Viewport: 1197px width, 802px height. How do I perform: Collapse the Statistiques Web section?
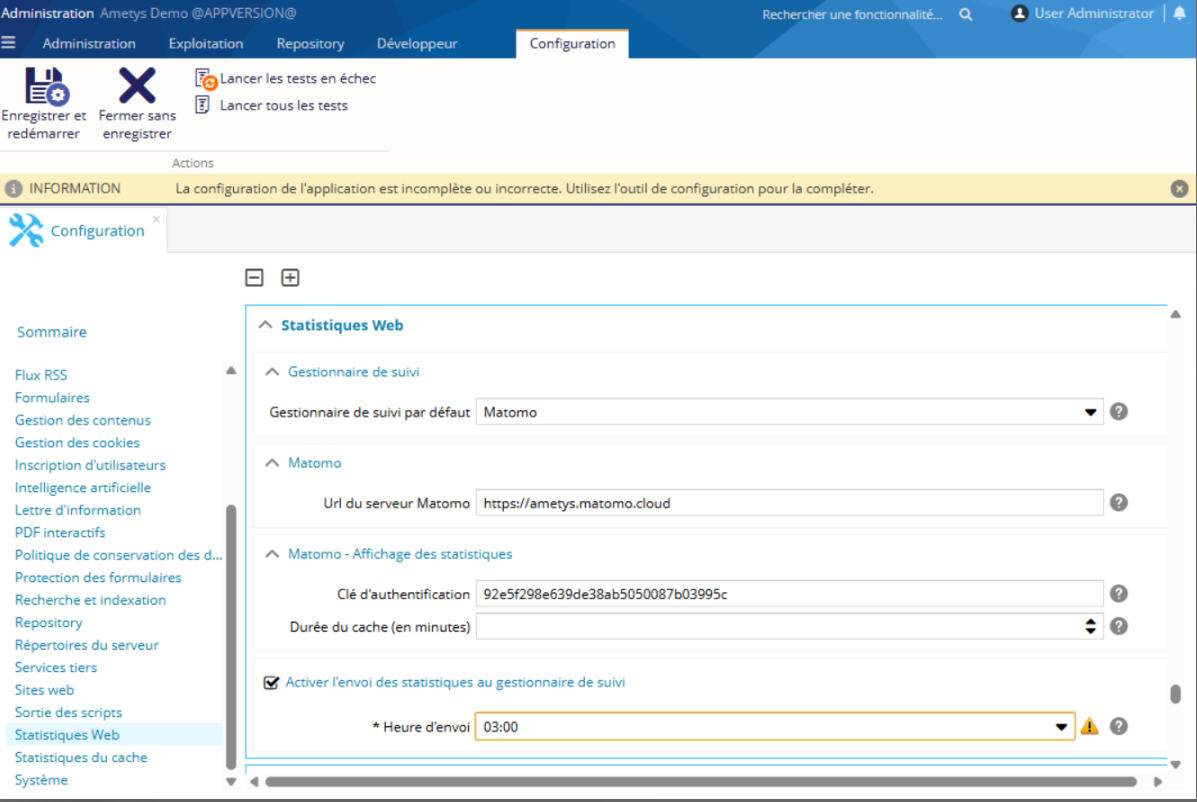pos(265,325)
